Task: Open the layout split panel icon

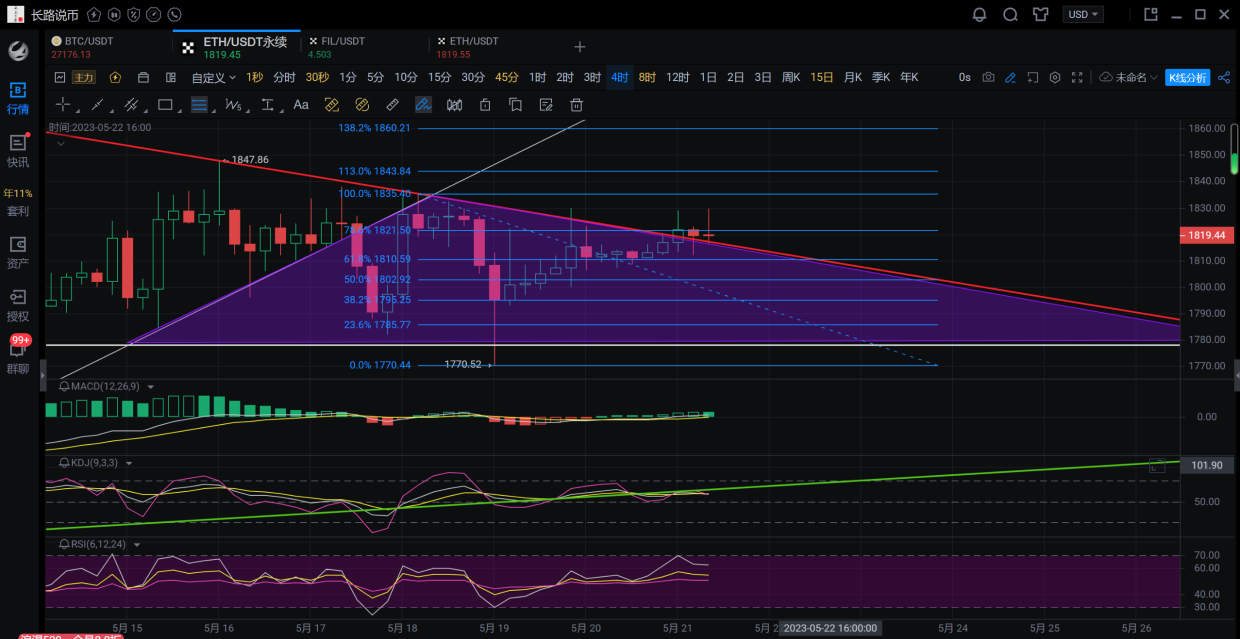Action: (171, 77)
